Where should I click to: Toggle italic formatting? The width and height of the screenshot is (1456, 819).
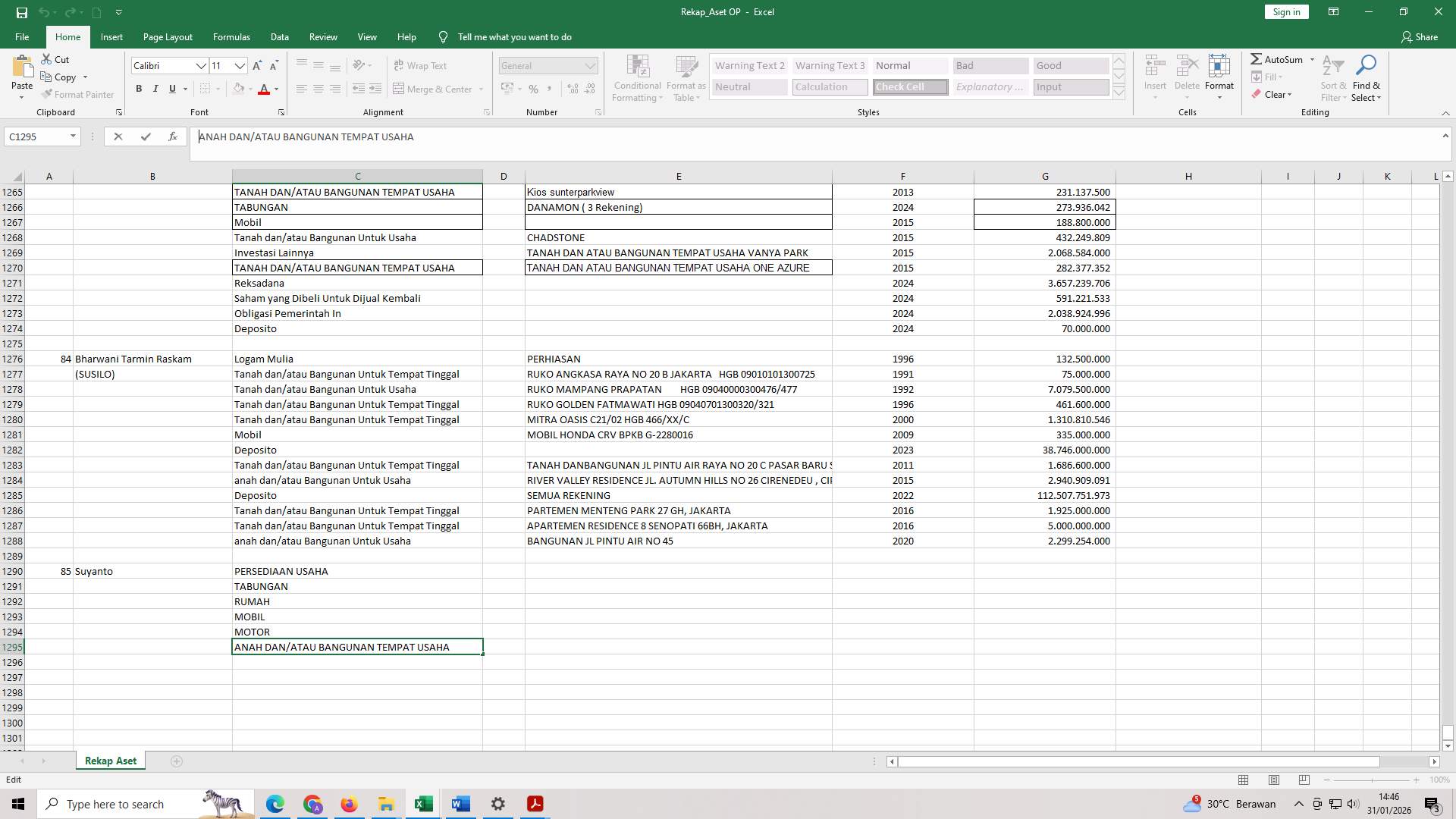pyautogui.click(x=155, y=89)
